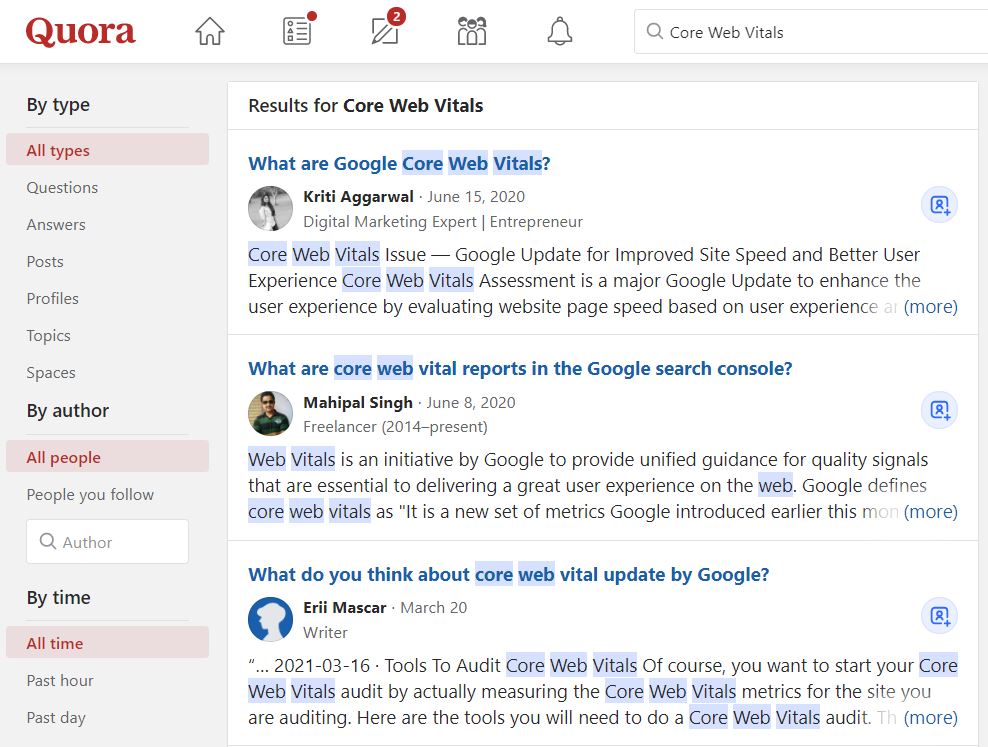Click Erii Mascar's profile picture

[x=270, y=619]
